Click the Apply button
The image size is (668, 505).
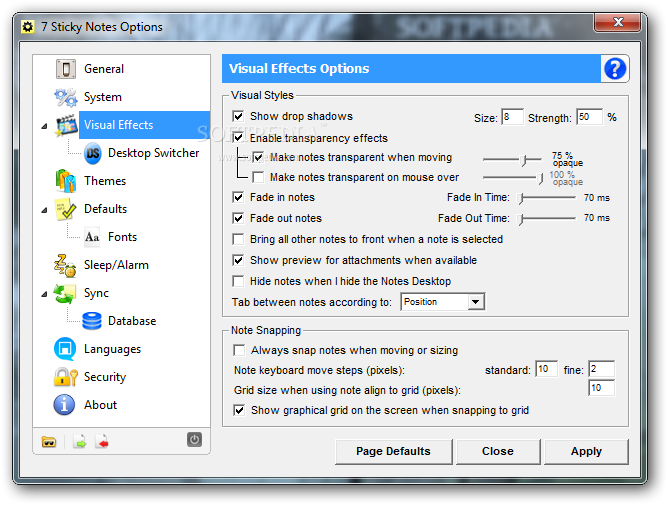(x=586, y=451)
